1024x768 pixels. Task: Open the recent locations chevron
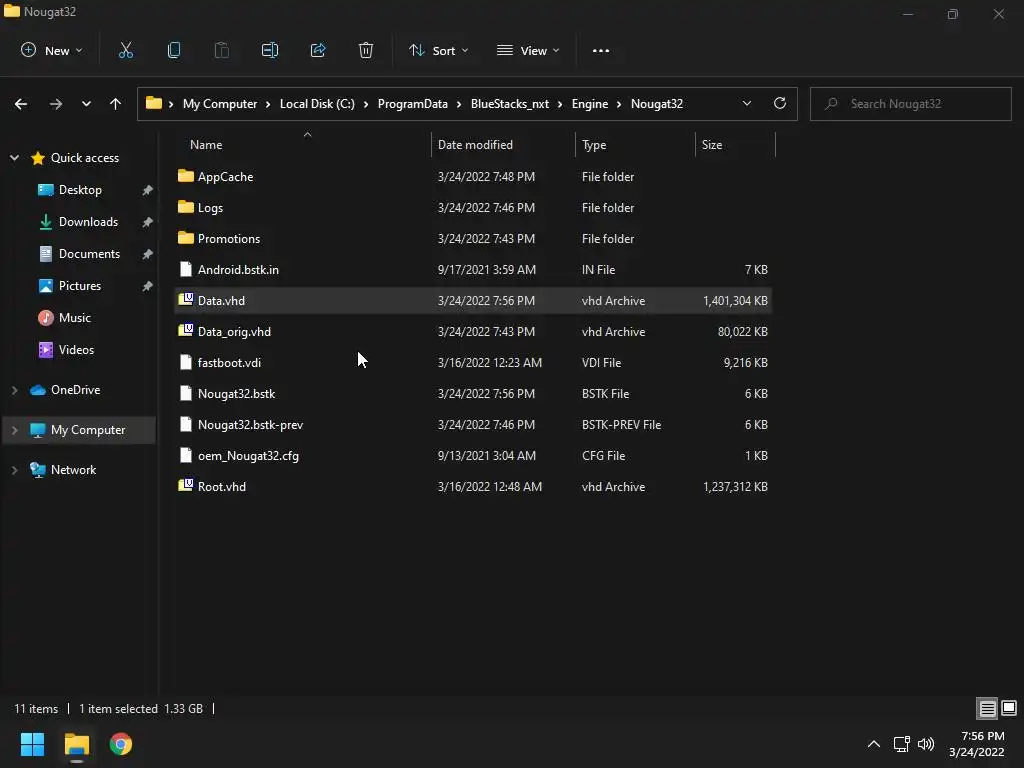pos(86,104)
